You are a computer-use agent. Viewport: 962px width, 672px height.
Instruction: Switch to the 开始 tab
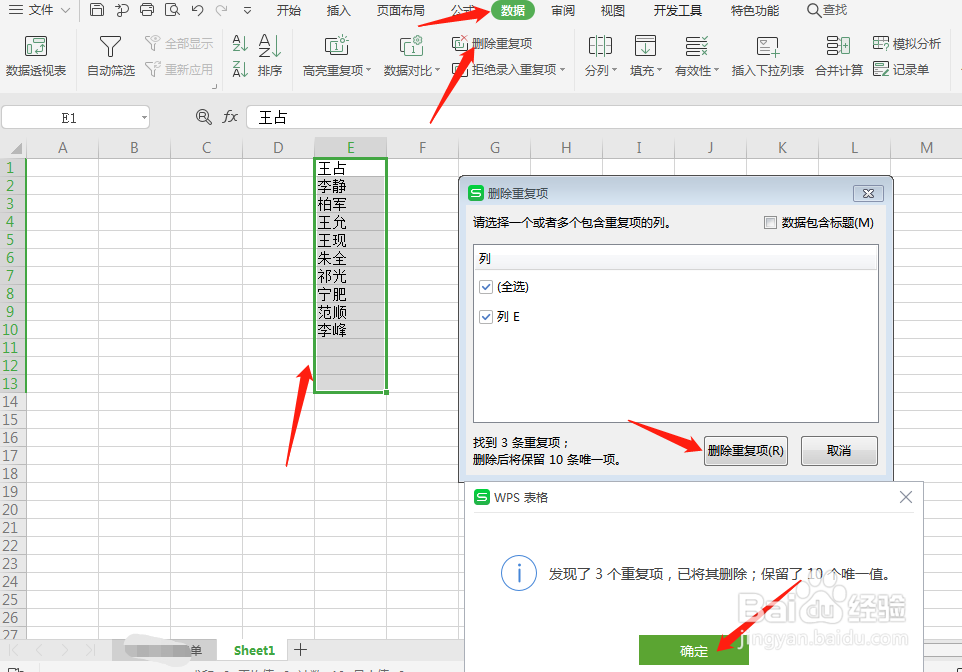coord(288,10)
